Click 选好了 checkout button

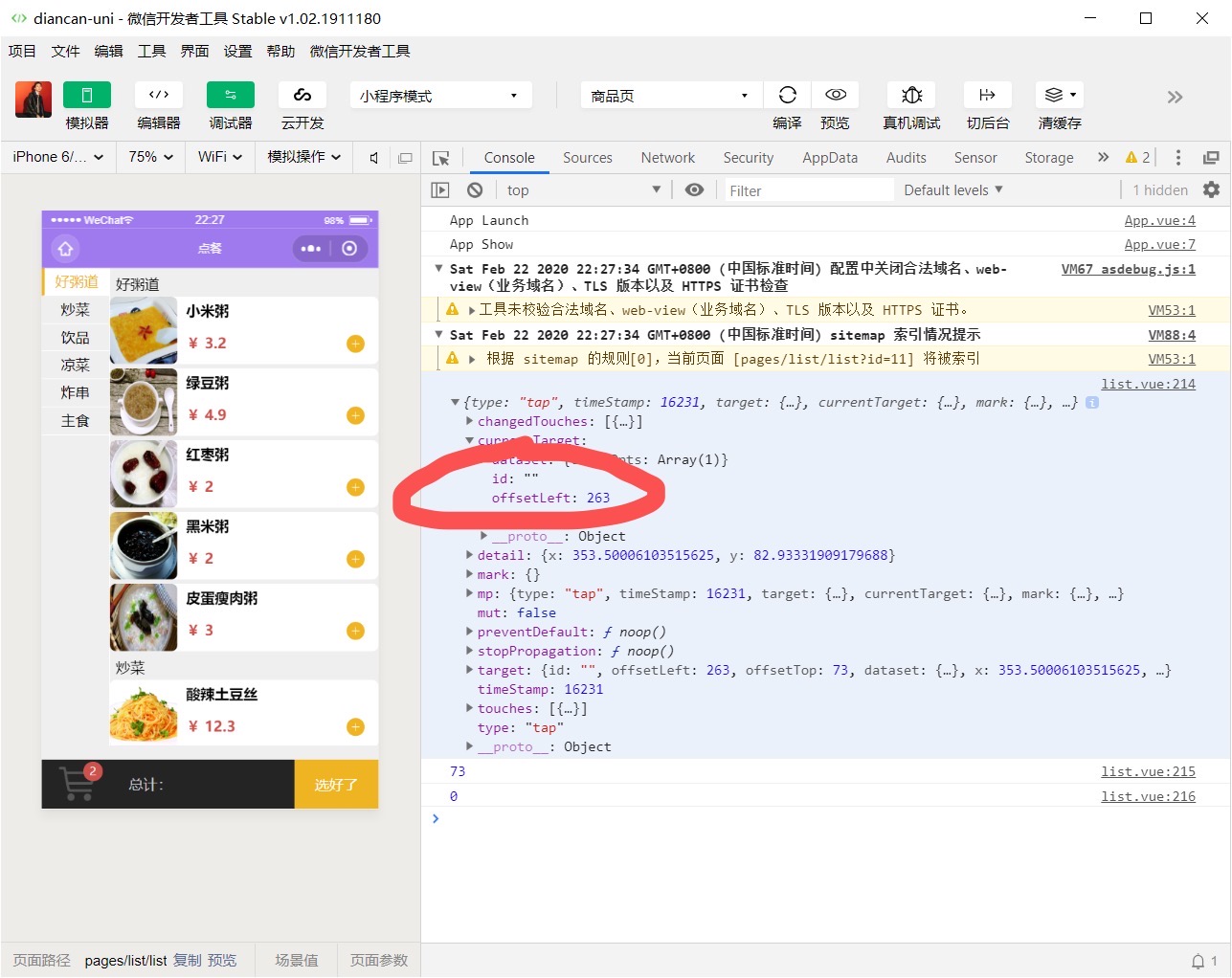(x=336, y=785)
